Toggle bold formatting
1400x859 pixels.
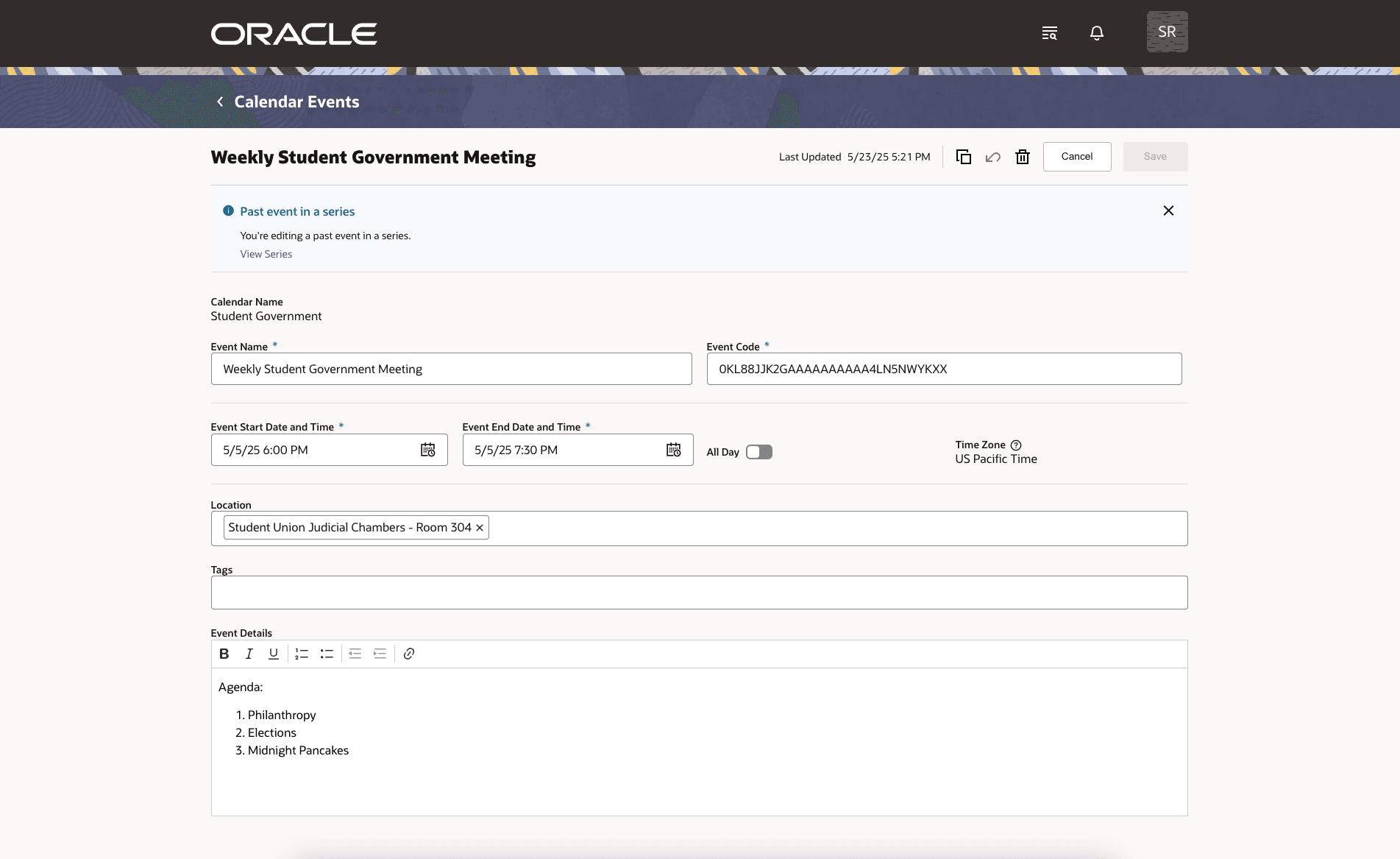coord(224,654)
